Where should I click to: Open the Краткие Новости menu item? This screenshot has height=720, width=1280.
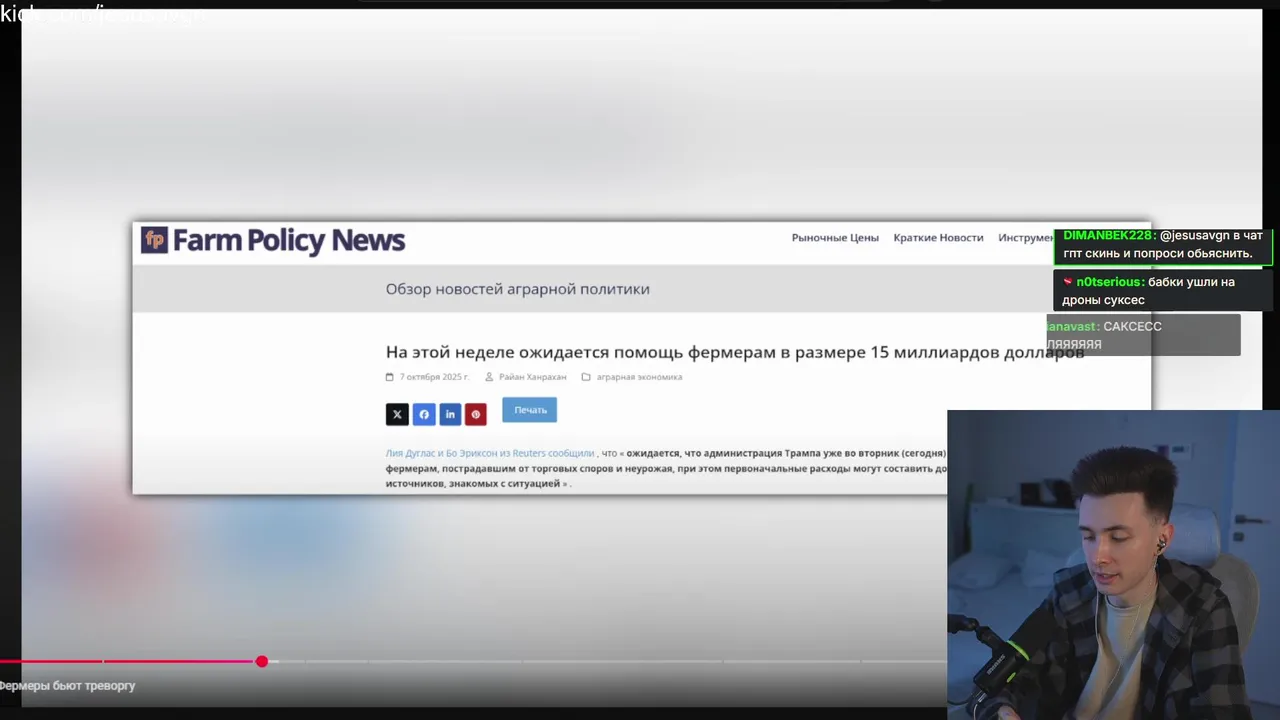point(938,238)
